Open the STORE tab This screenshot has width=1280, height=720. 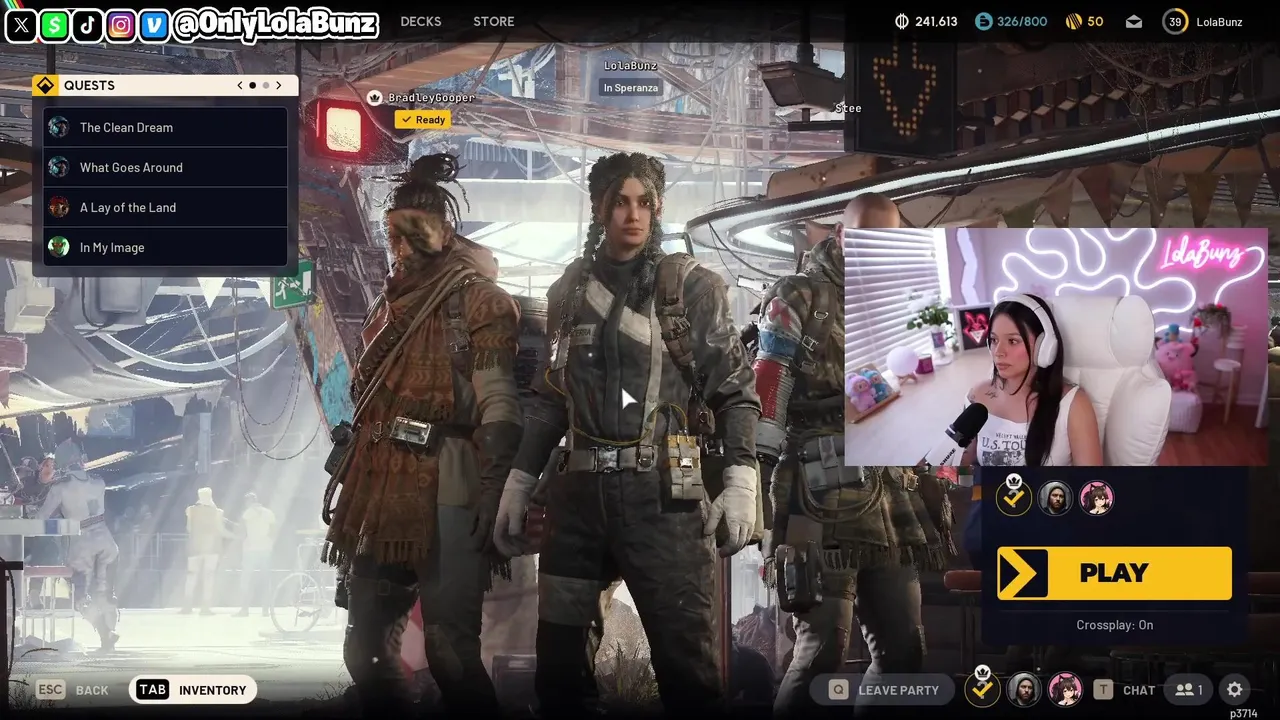(494, 21)
